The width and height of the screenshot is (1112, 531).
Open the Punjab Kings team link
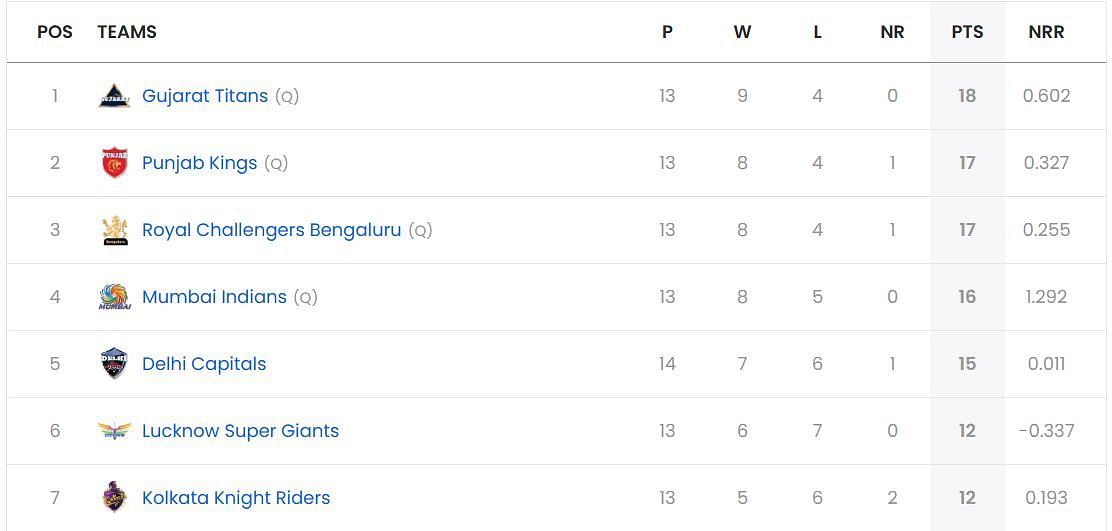[x=199, y=163]
